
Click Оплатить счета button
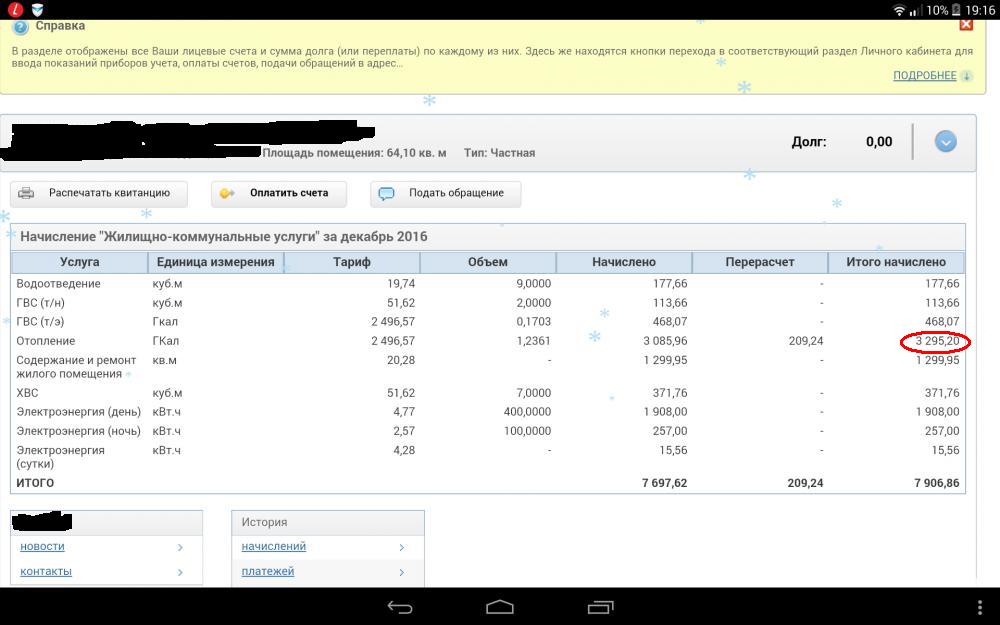[x=279, y=193]
